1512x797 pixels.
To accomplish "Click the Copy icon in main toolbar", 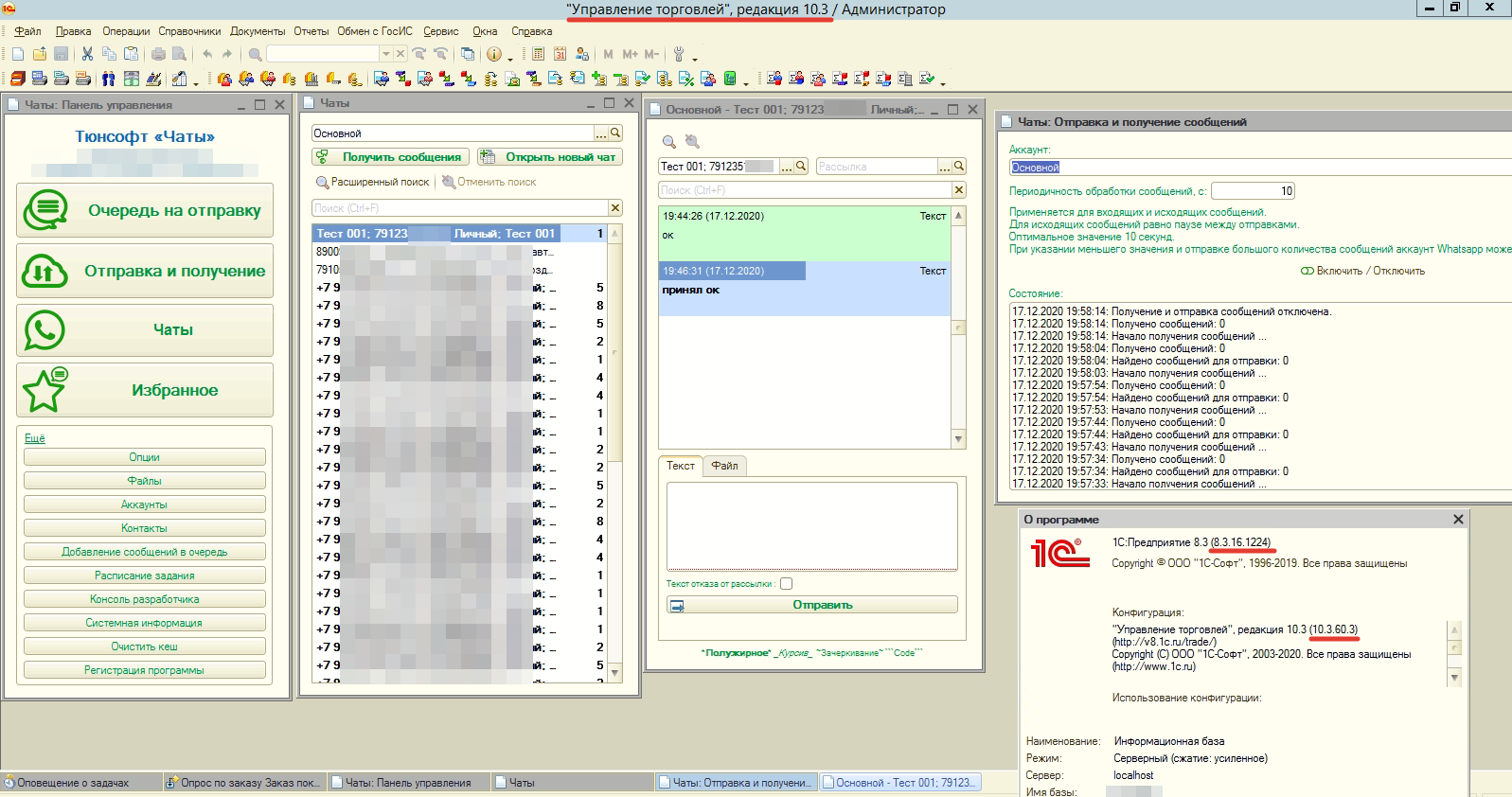I will click(109, 54).
